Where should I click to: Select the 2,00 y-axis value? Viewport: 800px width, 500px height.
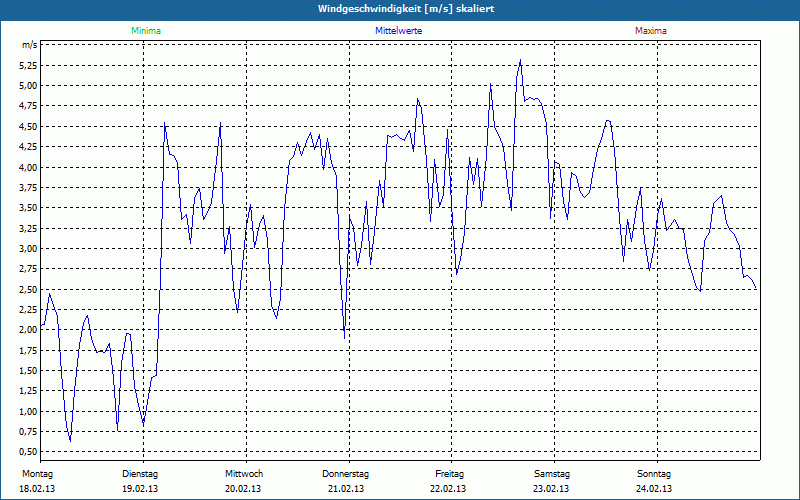tap(29, 330)
